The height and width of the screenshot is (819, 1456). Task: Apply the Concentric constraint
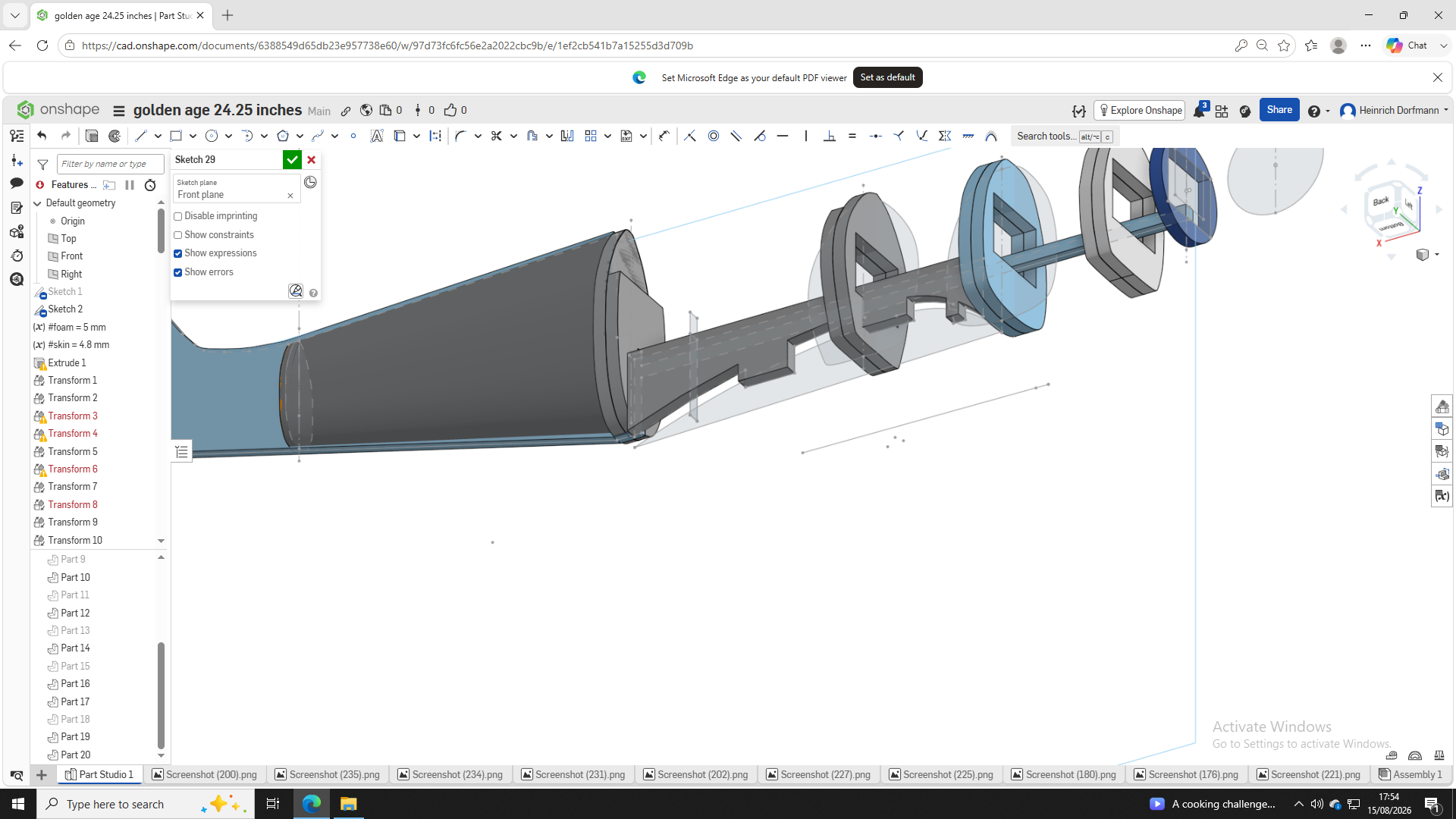pos(714,136)
